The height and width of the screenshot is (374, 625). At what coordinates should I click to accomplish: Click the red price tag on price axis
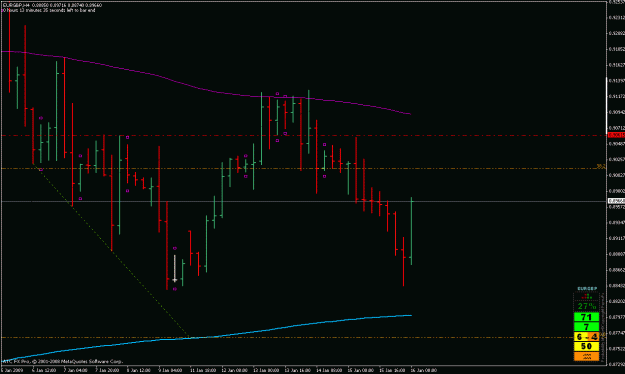(x=616, y=136)
